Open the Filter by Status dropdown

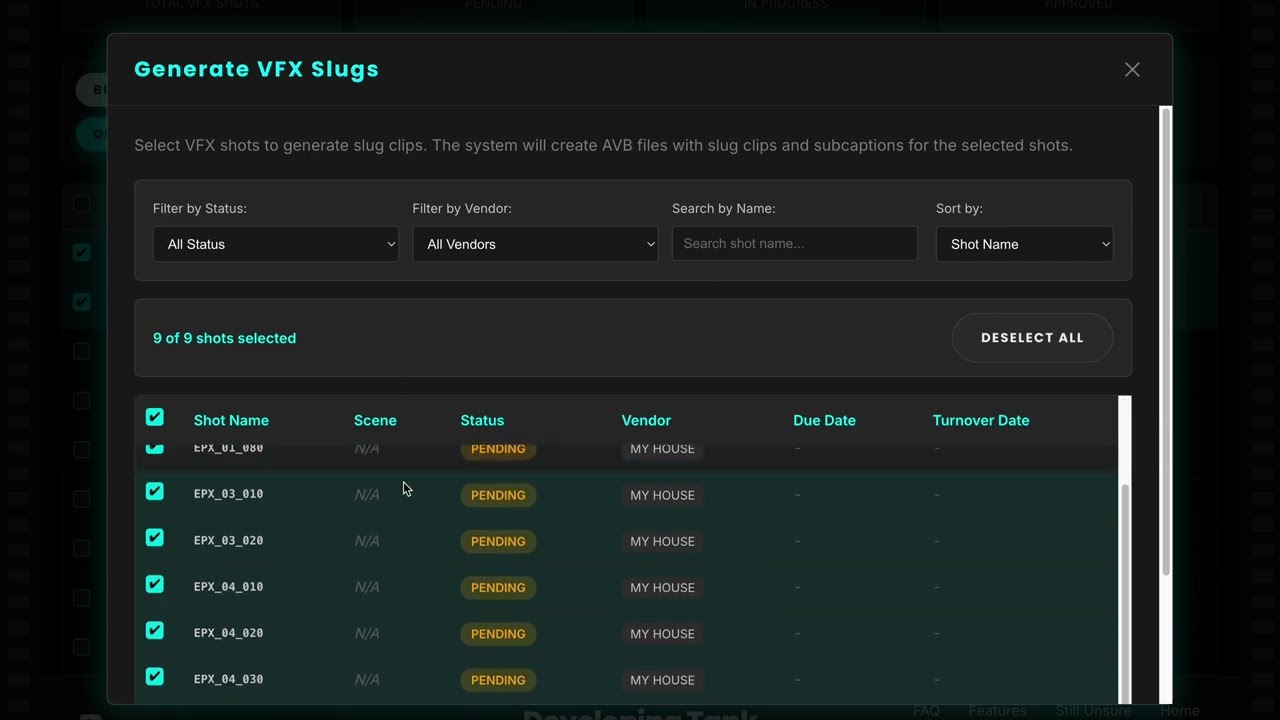275,244
